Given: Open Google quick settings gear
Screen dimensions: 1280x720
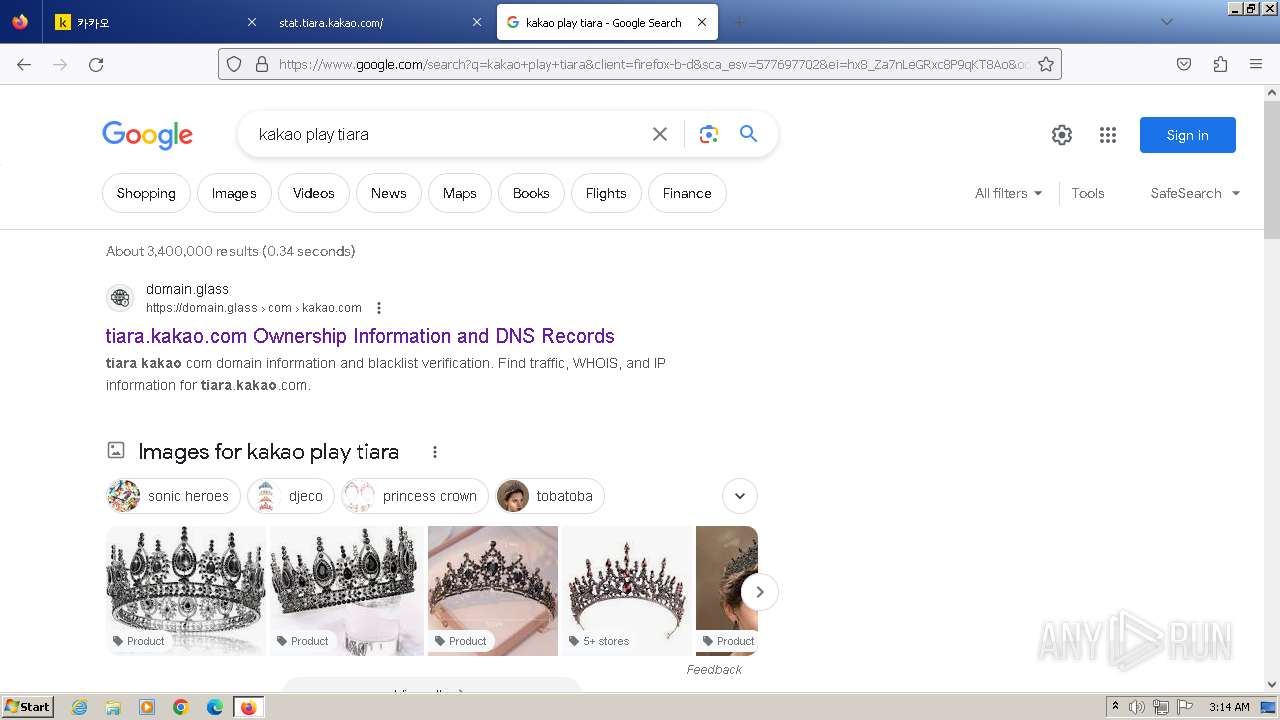Looking at the screenshot, I should [x=1062, y=135].
